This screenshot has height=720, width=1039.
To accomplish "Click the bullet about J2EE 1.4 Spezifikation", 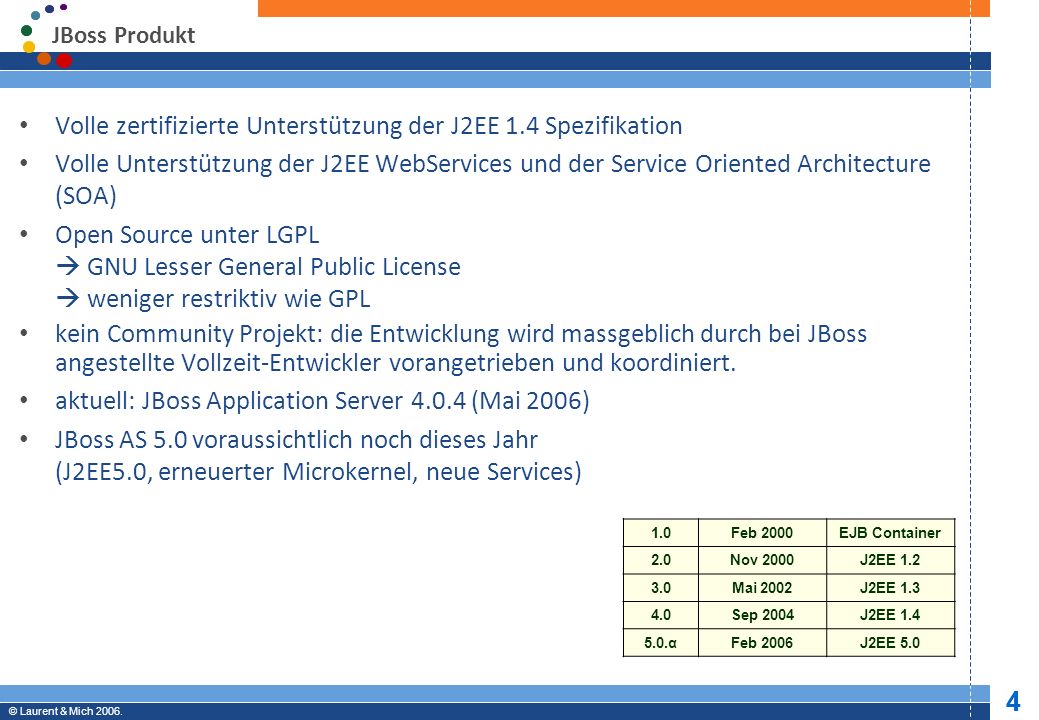I will click(x=368, y=126).
